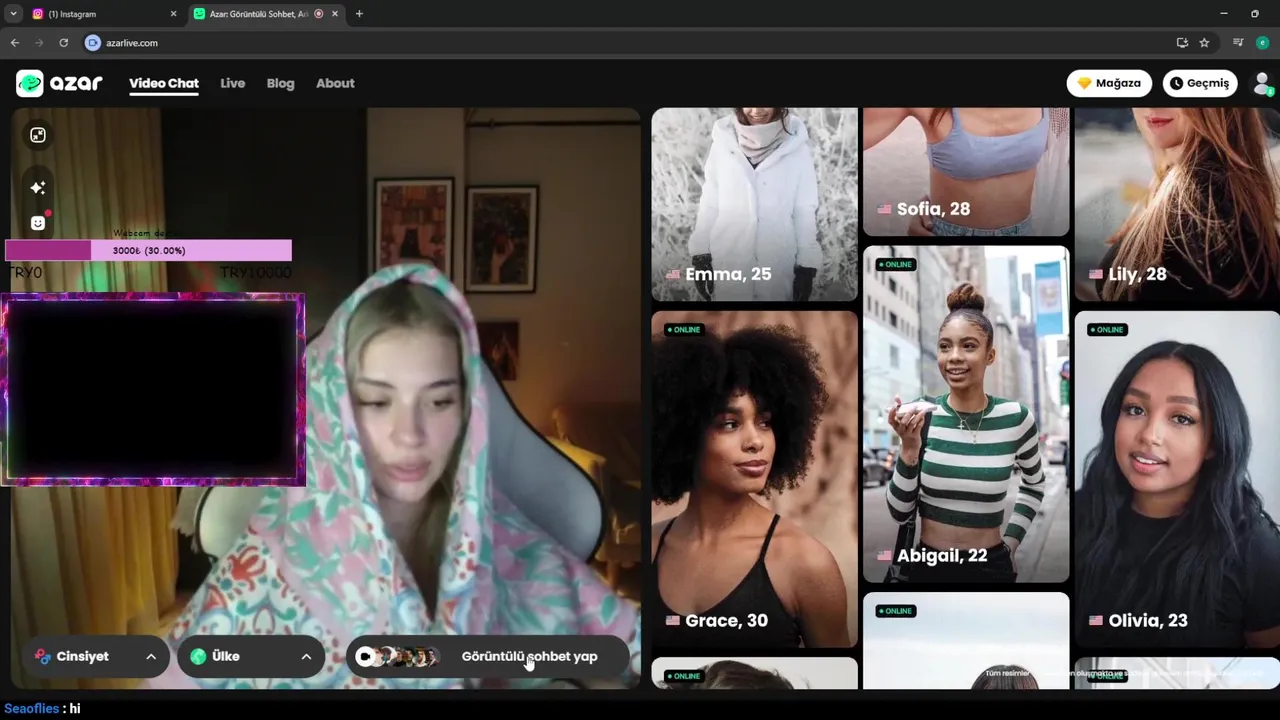Open the tab search dropdown arrow

pyautogui.click(x=13, y=14)
